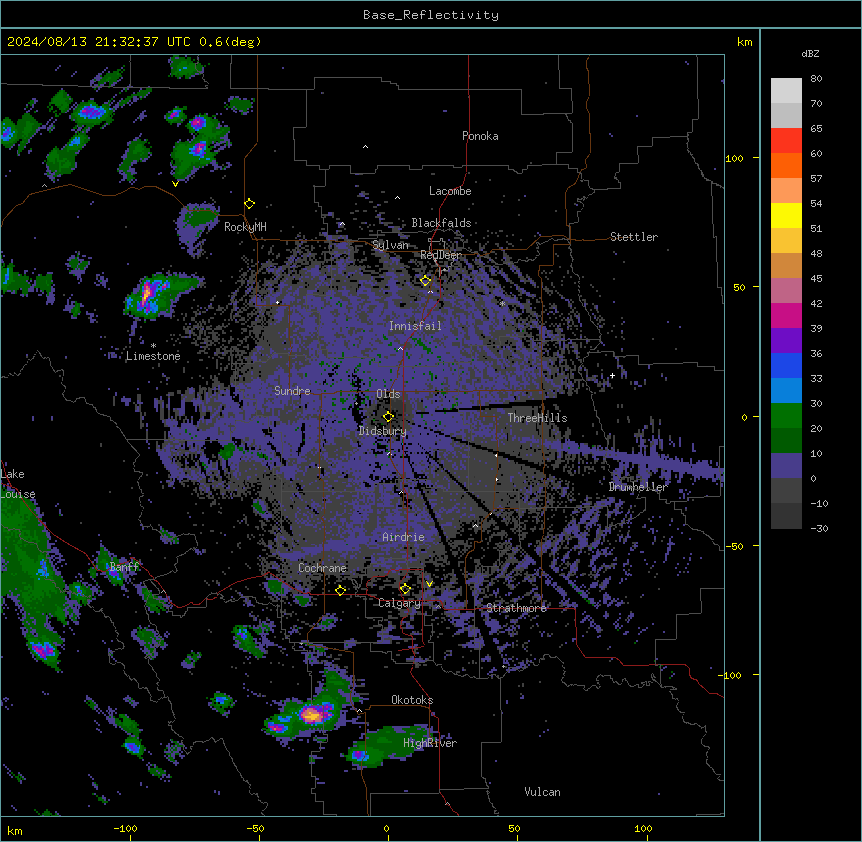Click the 2024/08/13 21:32:37 UTC timestamp
Viewport: 862px width, 842px height.
[99, 42]
